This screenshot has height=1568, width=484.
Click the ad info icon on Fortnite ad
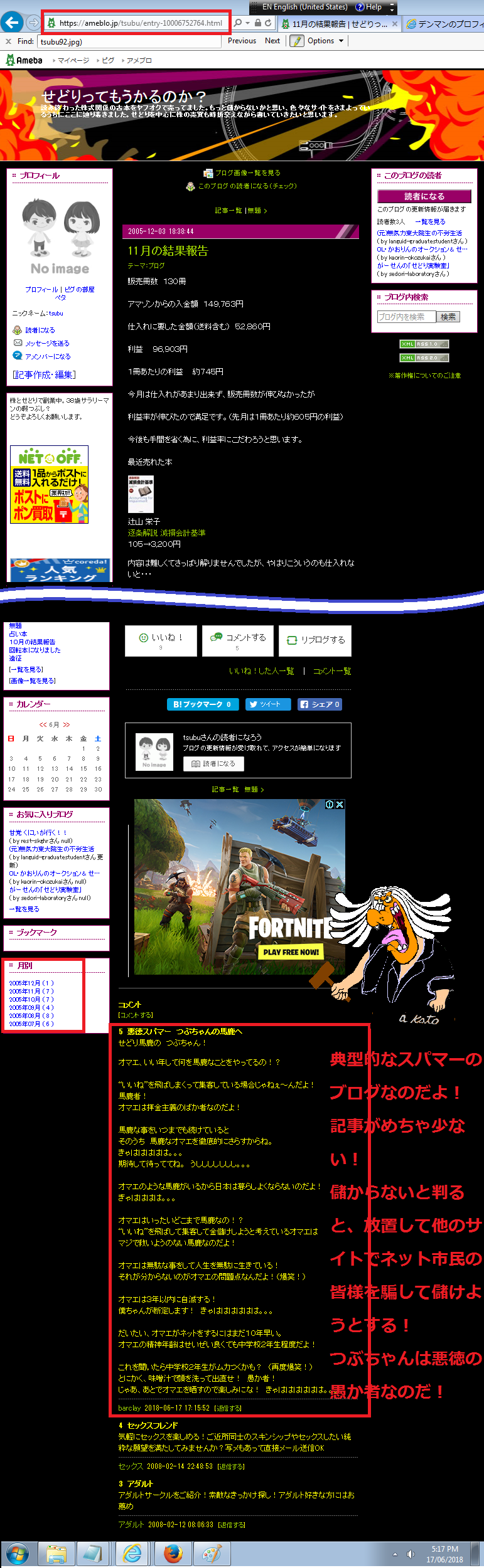(330, 804)
